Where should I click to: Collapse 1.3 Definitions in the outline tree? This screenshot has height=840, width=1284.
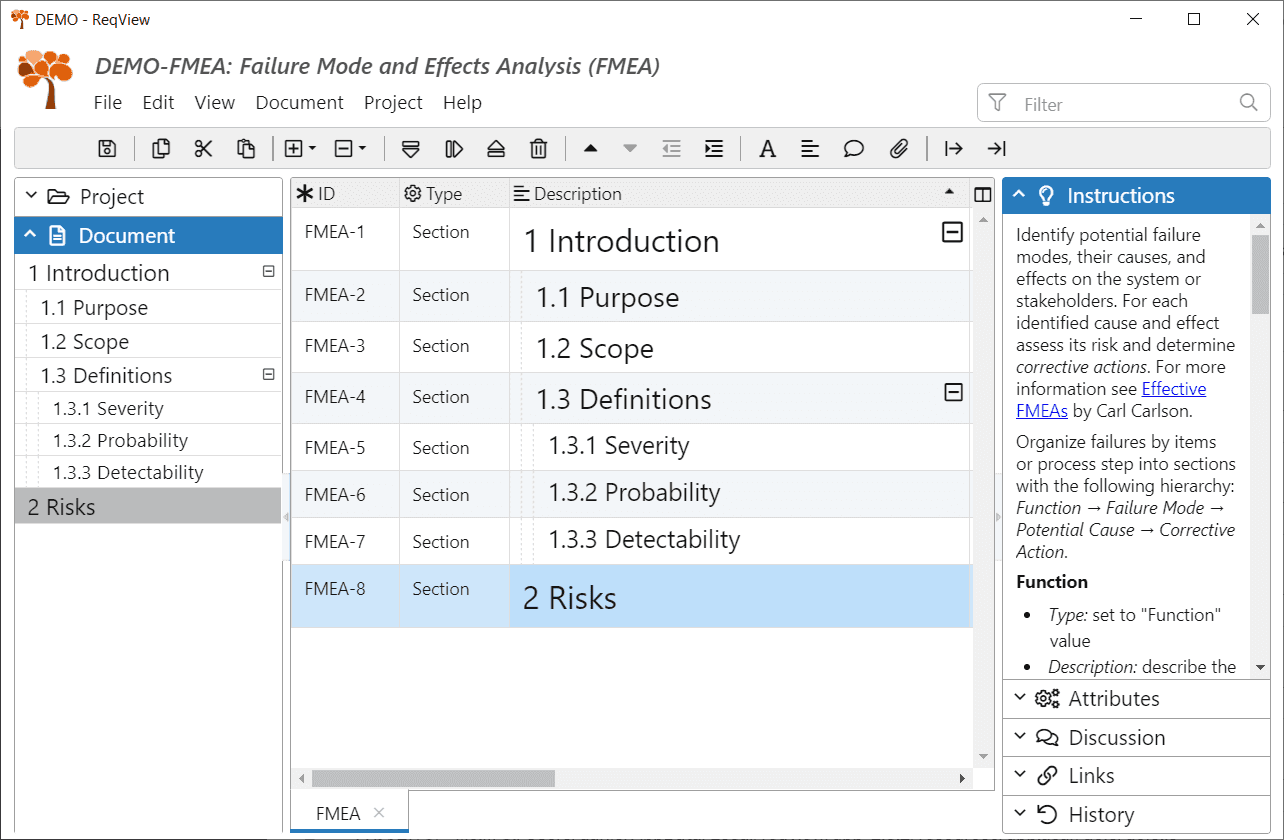[x=268, y=374]
